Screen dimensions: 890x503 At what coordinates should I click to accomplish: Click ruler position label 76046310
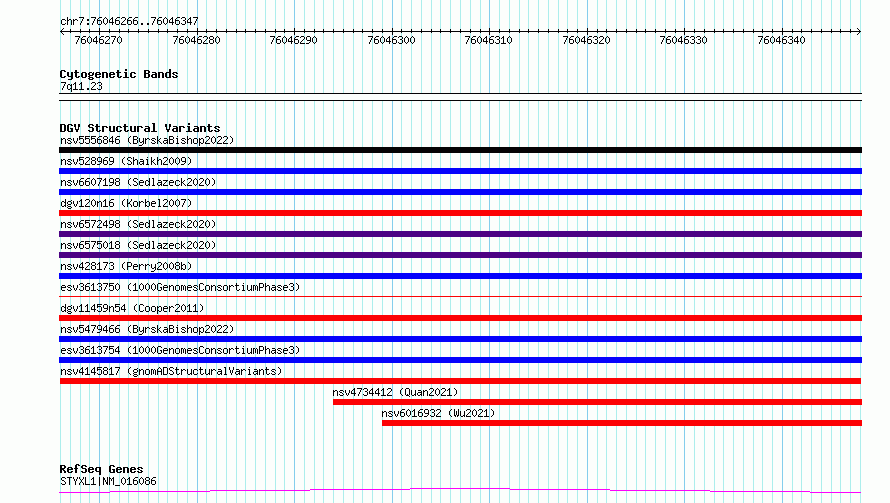click(x=489, y=40)
